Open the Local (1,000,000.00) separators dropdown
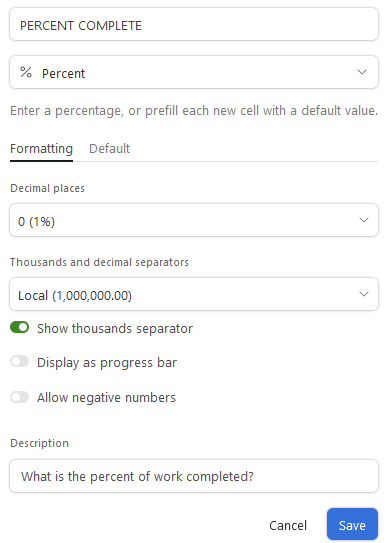 [194, 294]
